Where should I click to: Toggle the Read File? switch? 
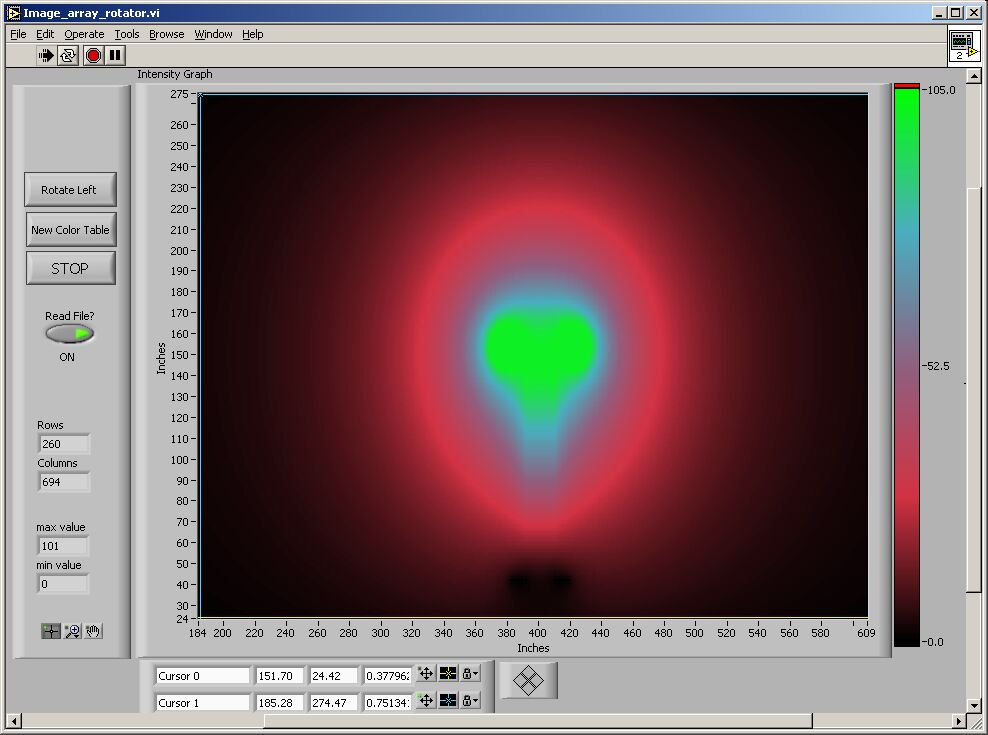pos(70,334)
